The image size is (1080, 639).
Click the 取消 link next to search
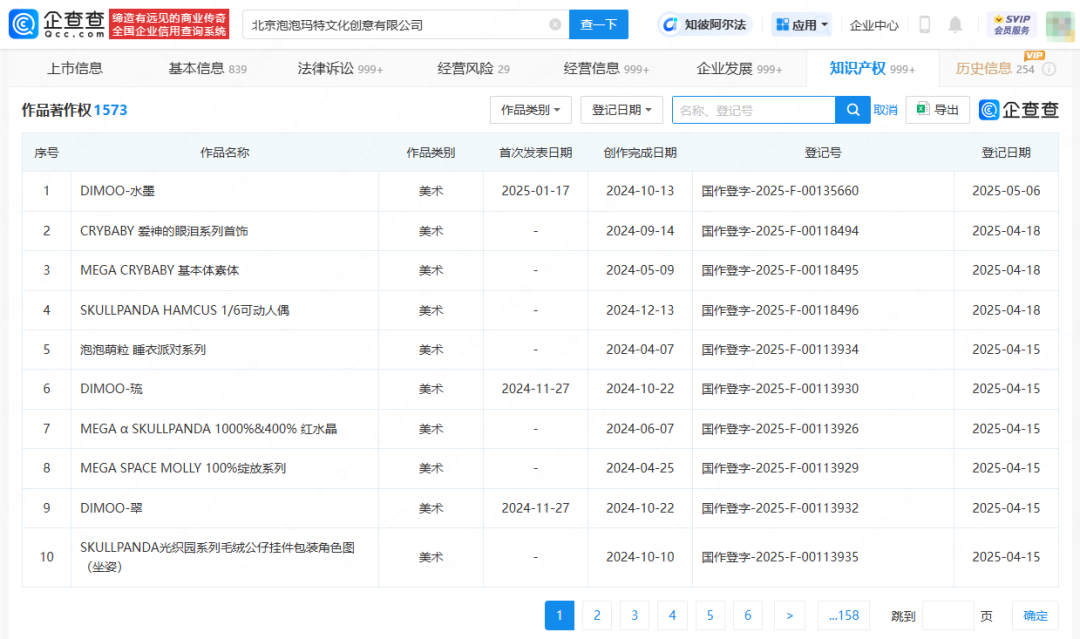[885, 110]
